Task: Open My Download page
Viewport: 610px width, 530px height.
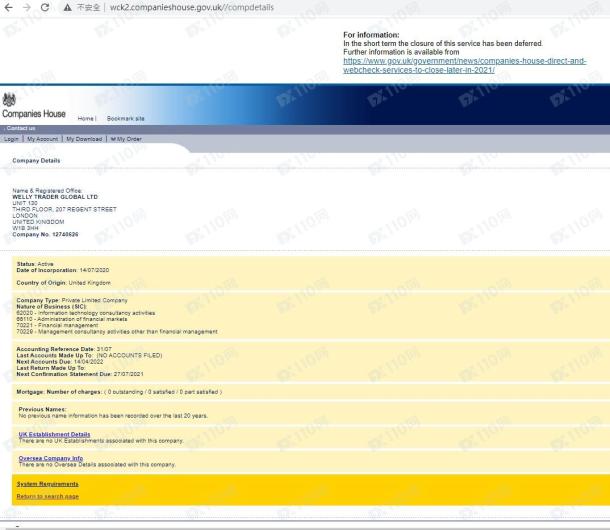Action: (x=84, y=139)
